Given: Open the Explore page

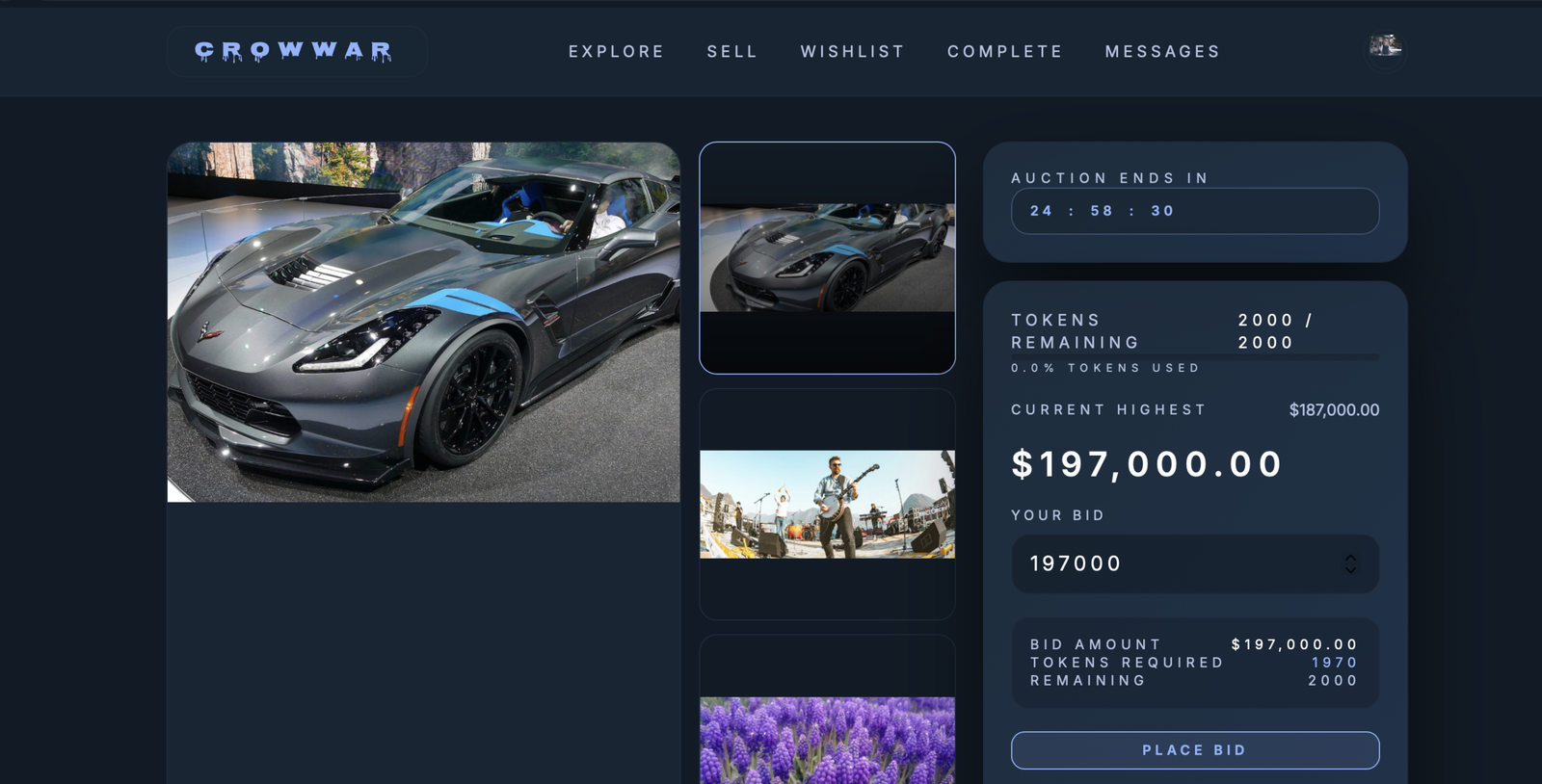Looking at the screenshot, I should (616, 52).
